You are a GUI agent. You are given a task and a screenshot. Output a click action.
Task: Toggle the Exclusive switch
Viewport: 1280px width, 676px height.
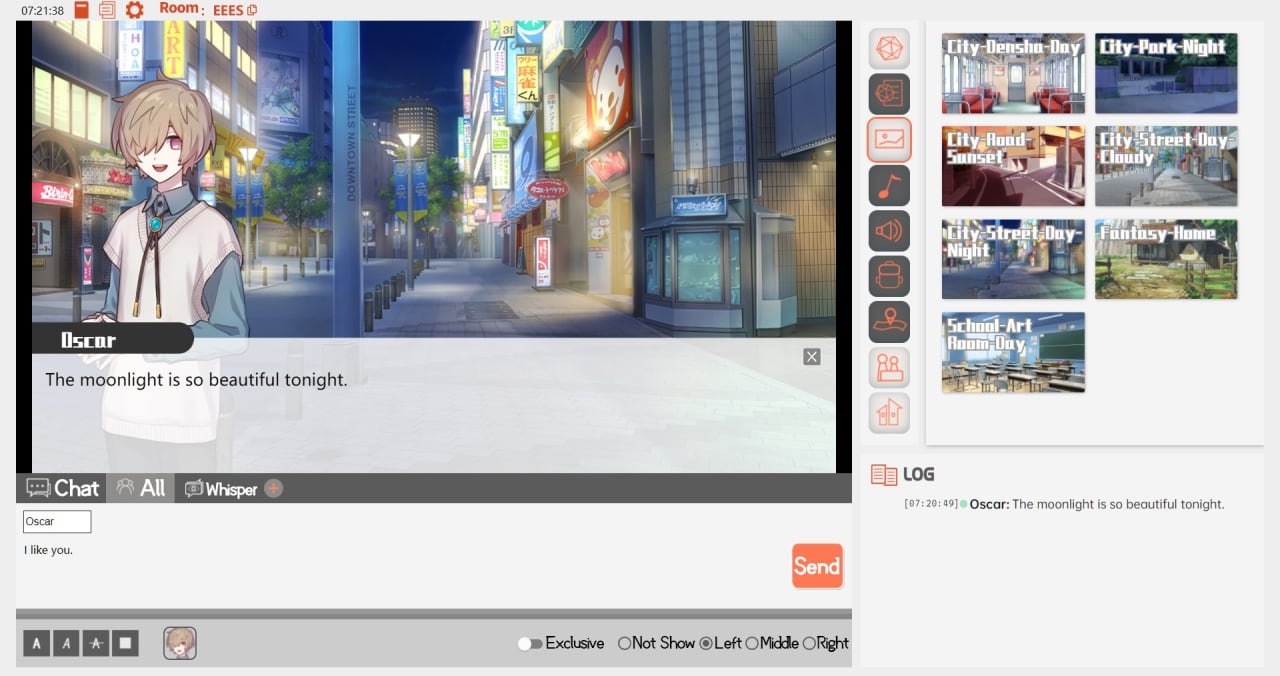(x=529, y=643)
